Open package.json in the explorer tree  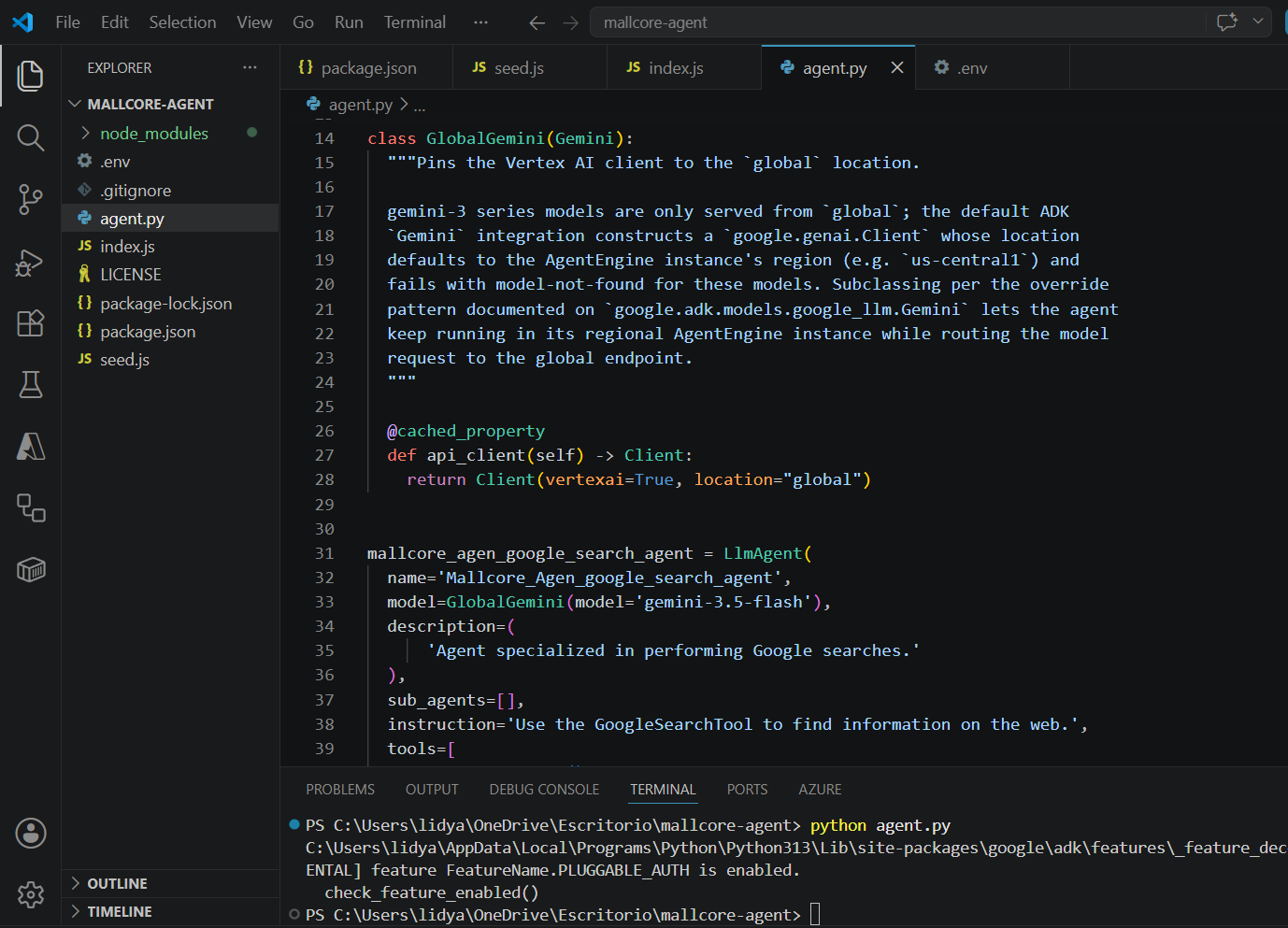pos(170,332)
